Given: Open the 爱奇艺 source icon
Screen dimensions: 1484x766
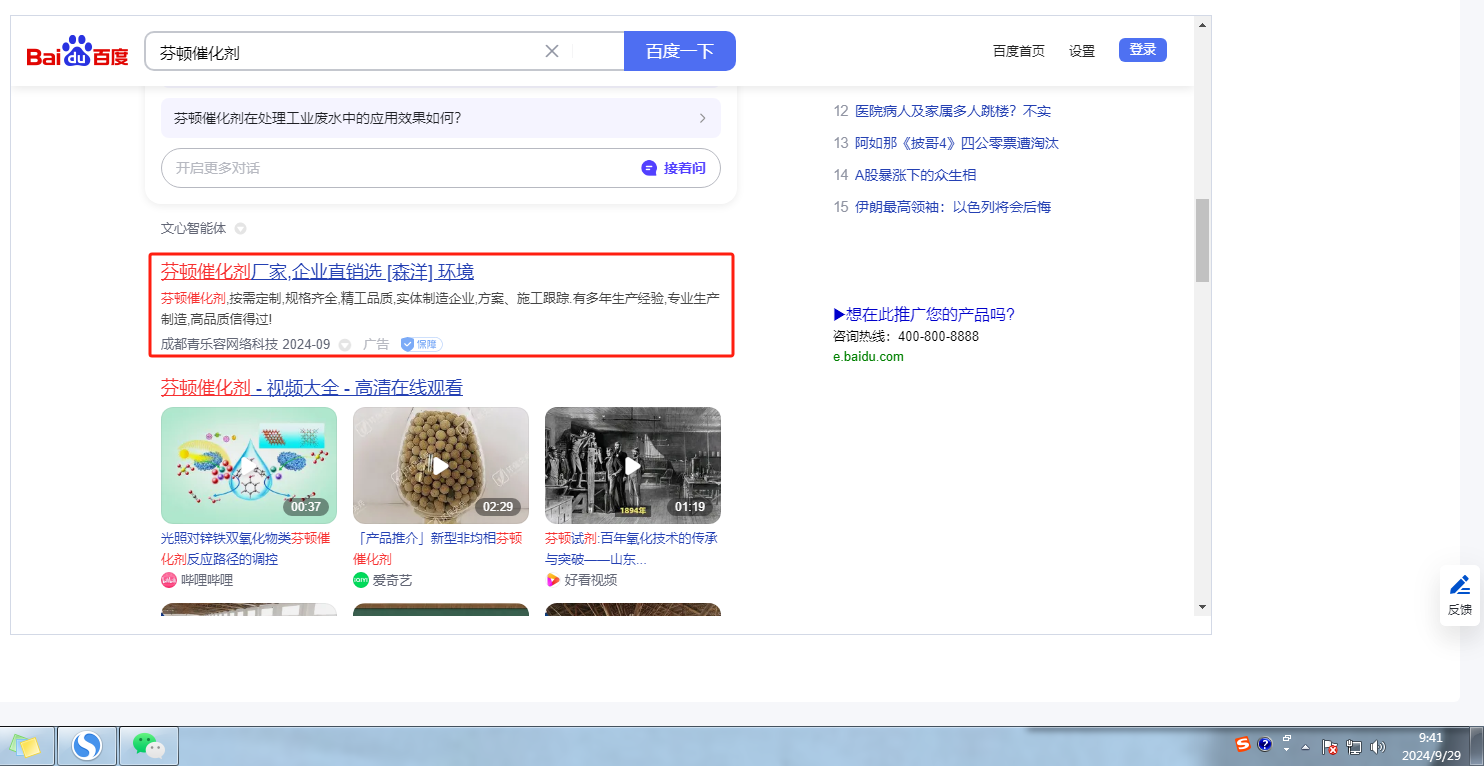Looking at the screenshot, I should [x=361, y=580].
